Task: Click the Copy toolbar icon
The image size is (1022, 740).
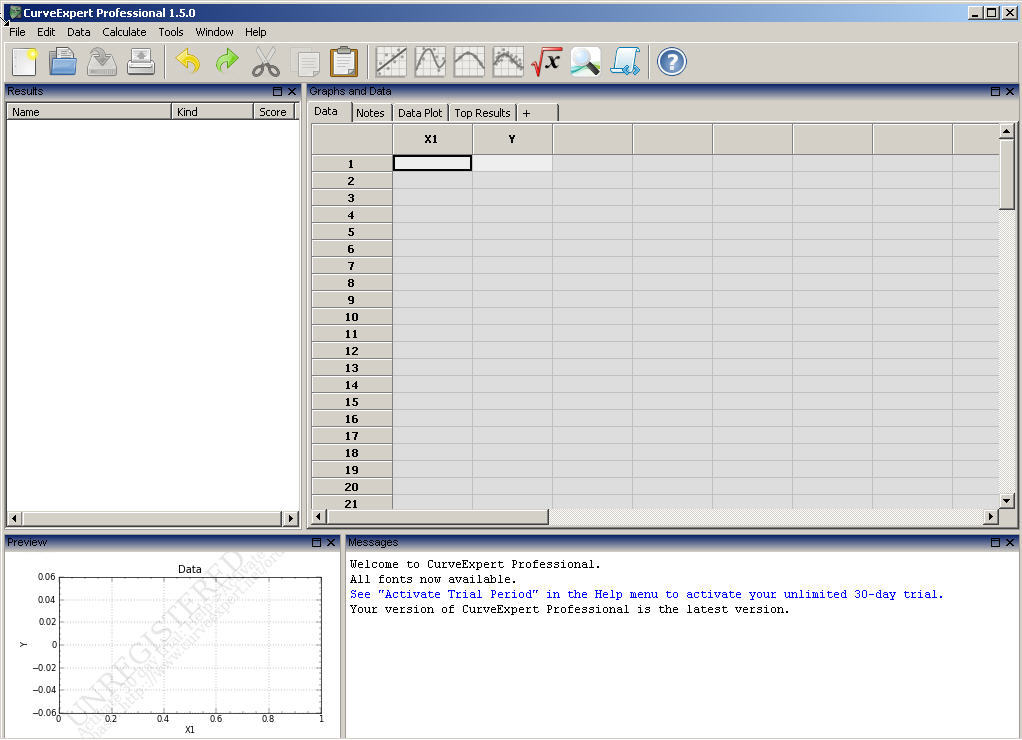Action: (305, 63)
